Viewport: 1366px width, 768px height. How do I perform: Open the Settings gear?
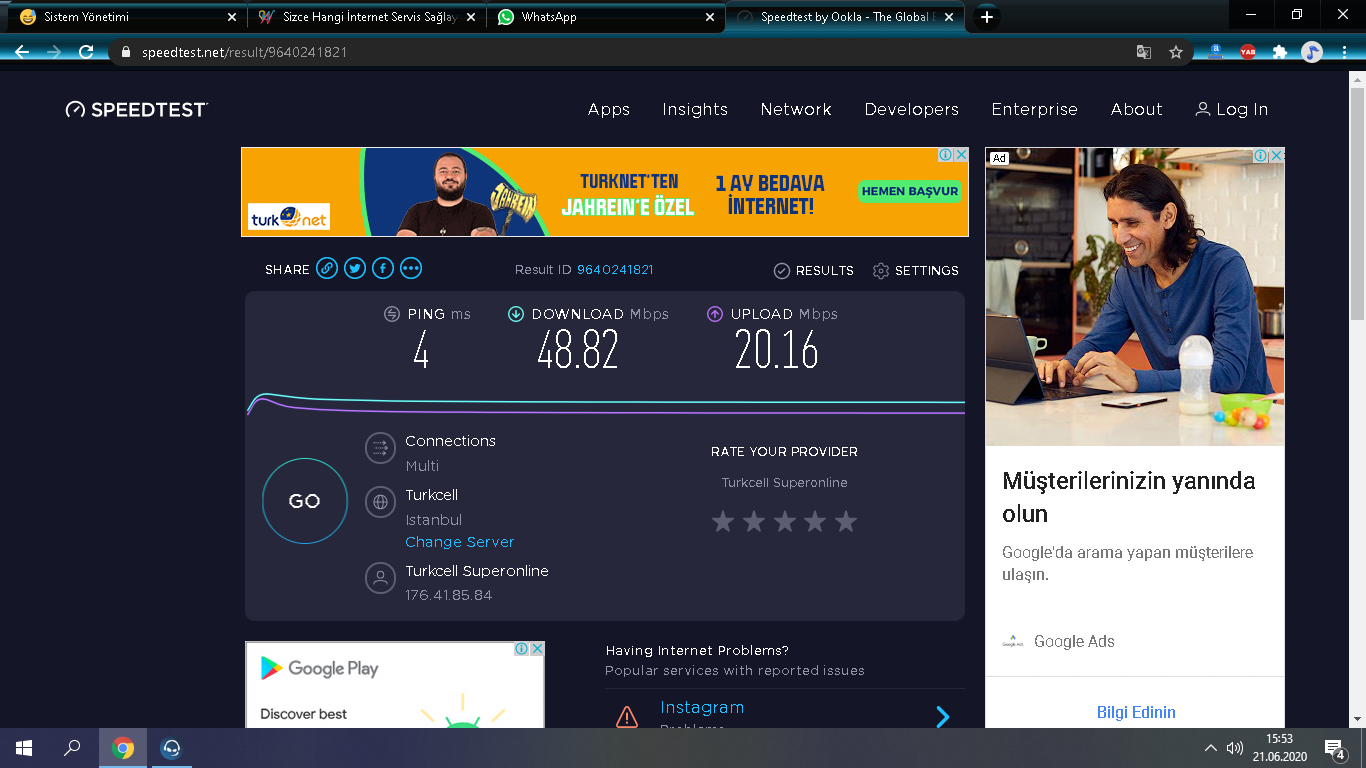coord(915,271)
